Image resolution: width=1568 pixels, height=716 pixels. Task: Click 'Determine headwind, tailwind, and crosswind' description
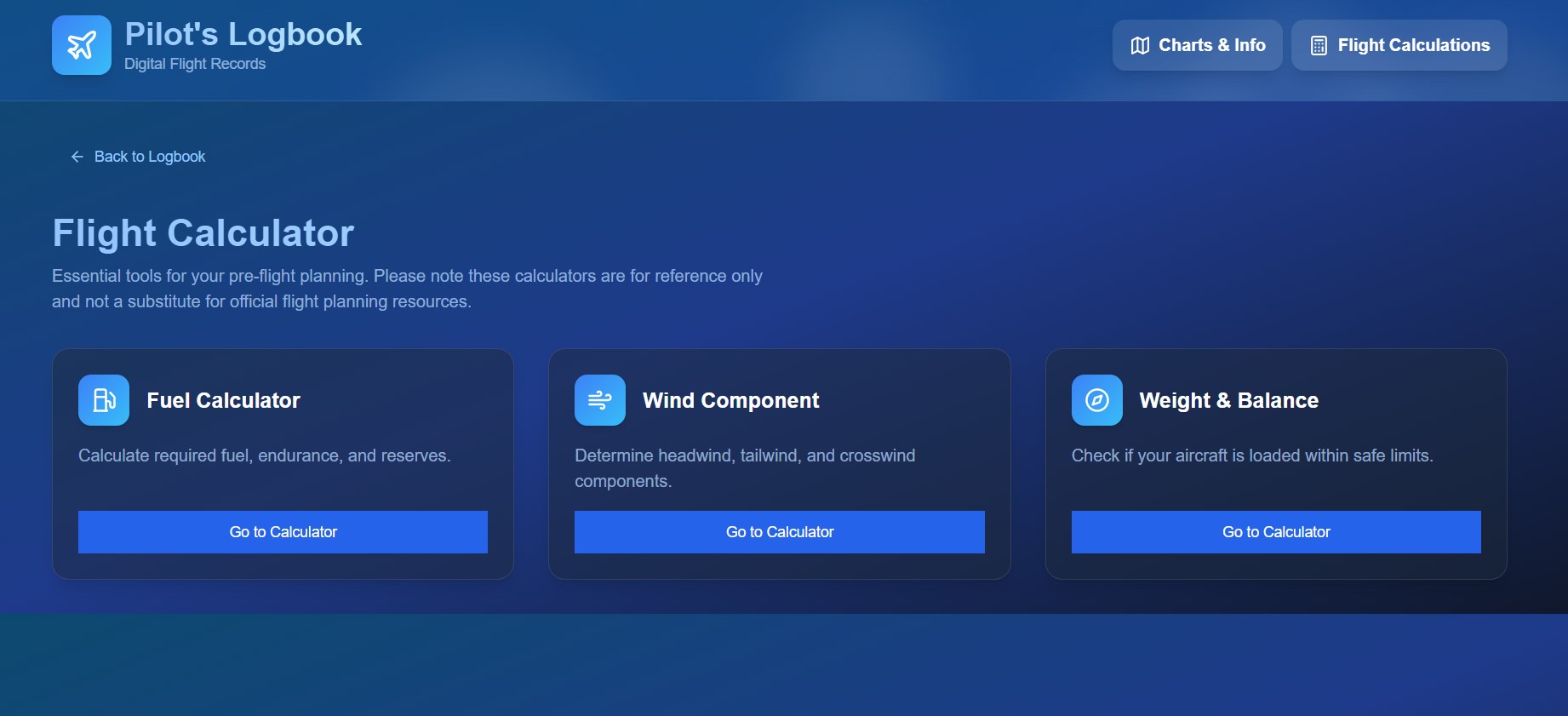tap(745, 468)
